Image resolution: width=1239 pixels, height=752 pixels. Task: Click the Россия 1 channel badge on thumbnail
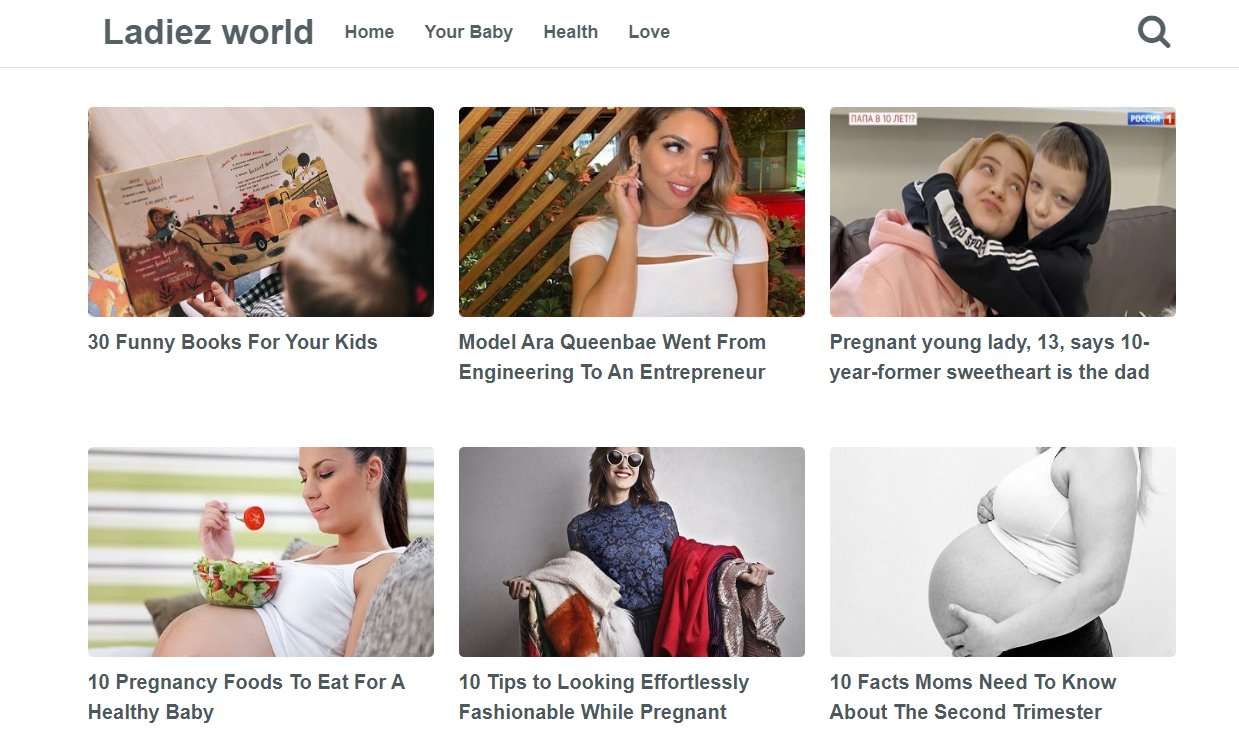point(1151,119)
